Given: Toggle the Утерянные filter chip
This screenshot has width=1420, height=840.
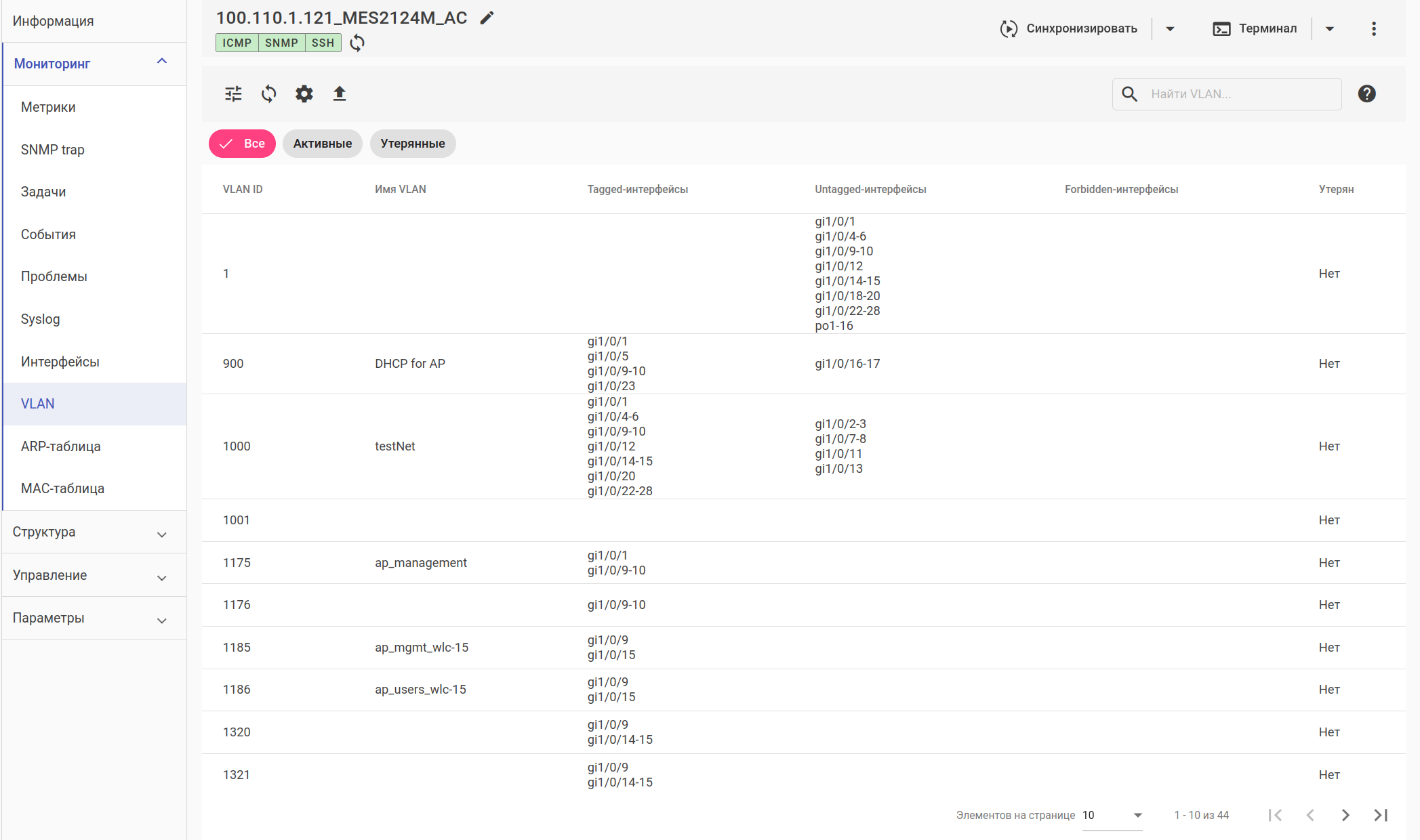Looking at the screenshot, I should [413, 144].
